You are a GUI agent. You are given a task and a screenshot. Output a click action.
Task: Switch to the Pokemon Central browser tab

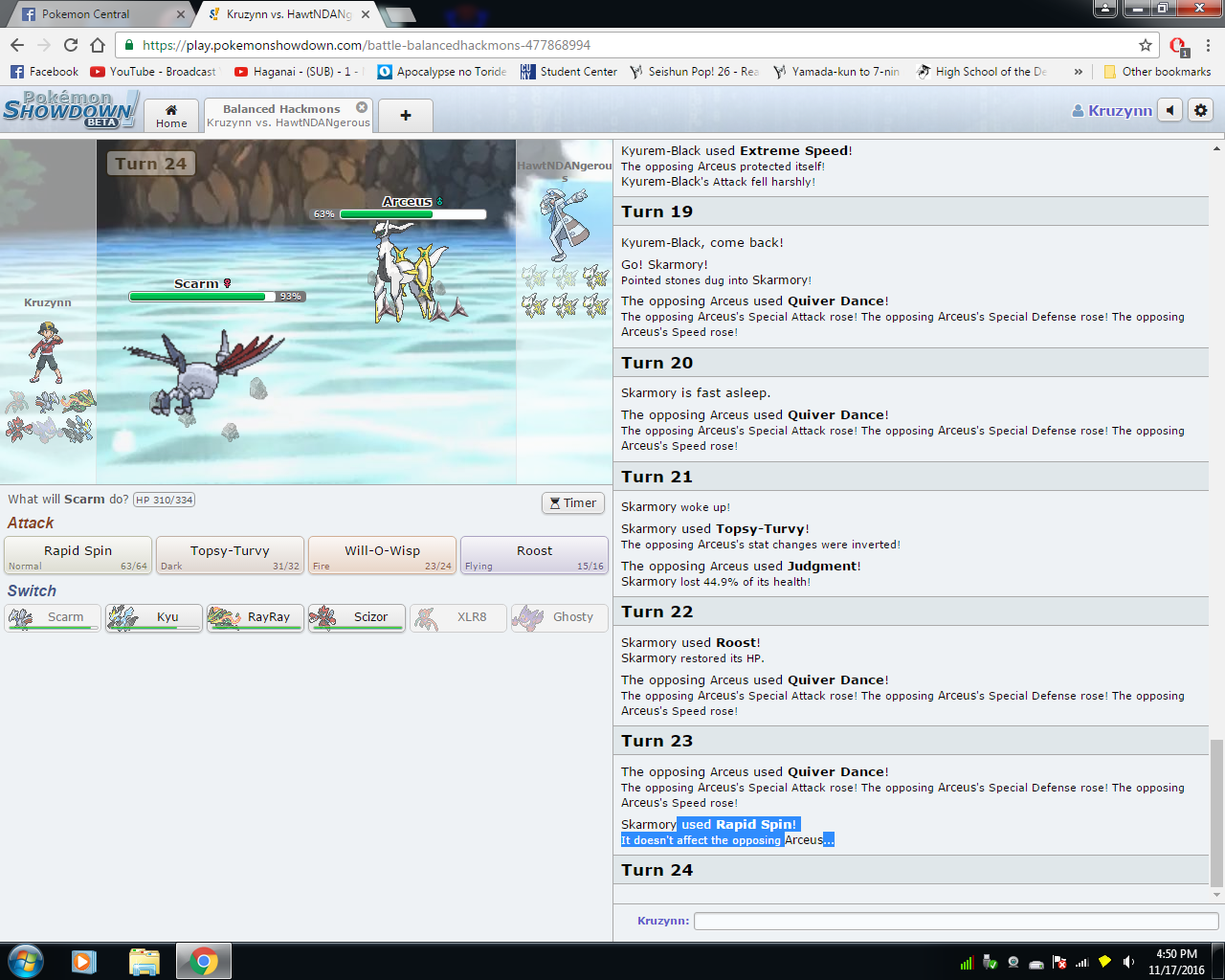tap(86, 14)
